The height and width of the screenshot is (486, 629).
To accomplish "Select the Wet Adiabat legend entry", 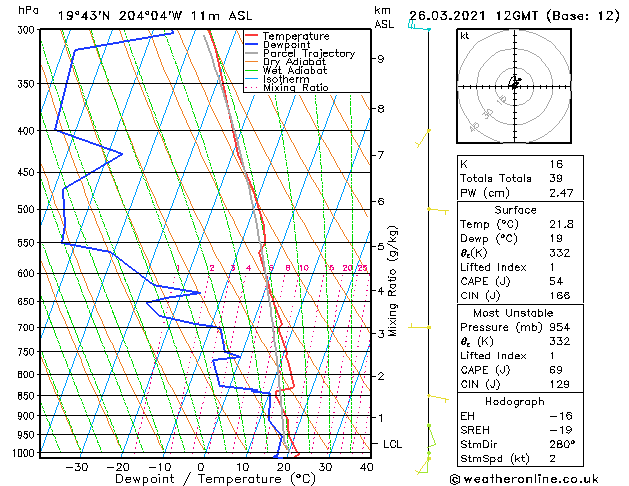I will 295,71.
